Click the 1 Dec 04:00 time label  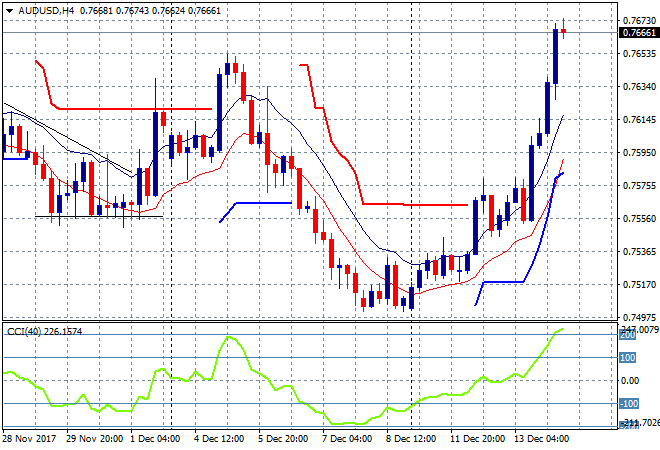coord(155,439)
